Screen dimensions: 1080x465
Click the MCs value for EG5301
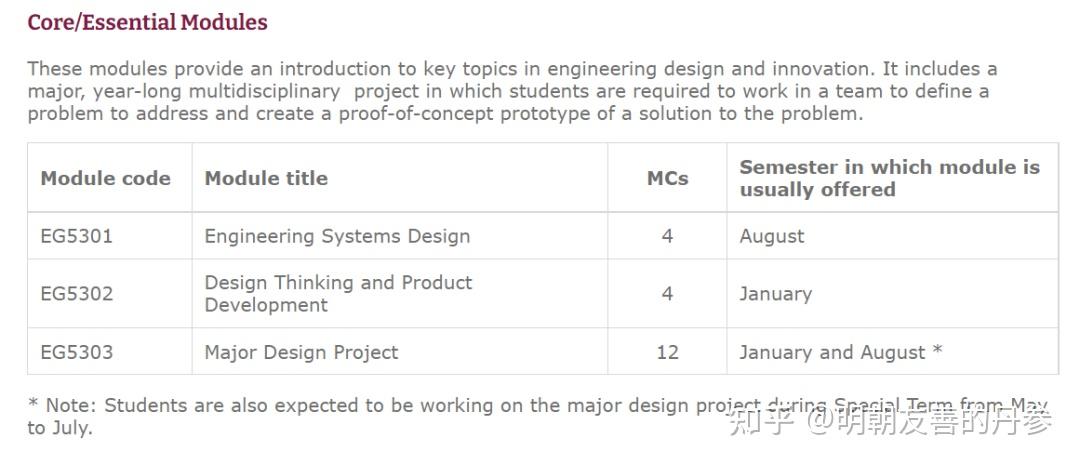point(667,237)
